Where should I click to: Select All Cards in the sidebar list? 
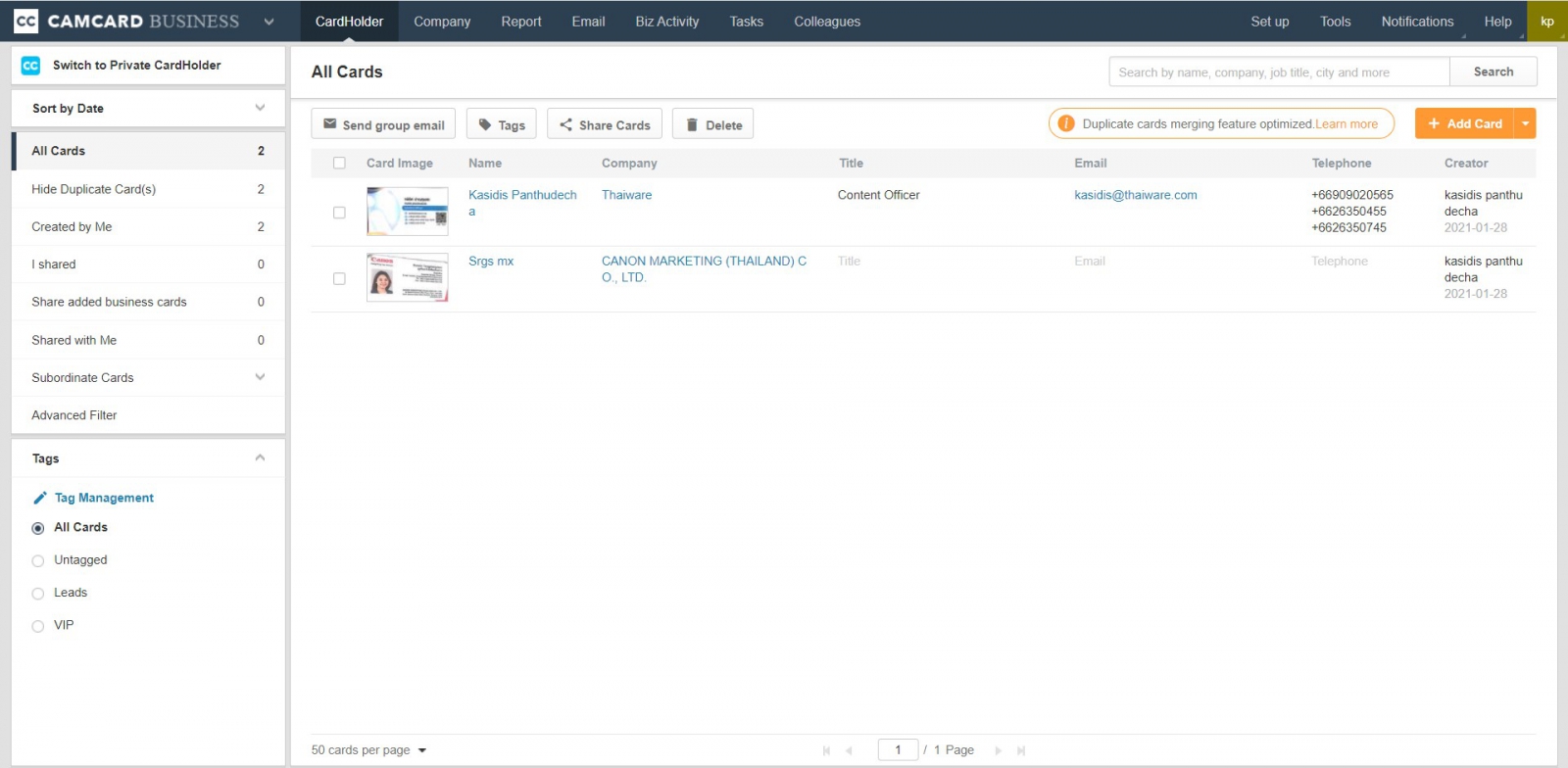point(148,151)
